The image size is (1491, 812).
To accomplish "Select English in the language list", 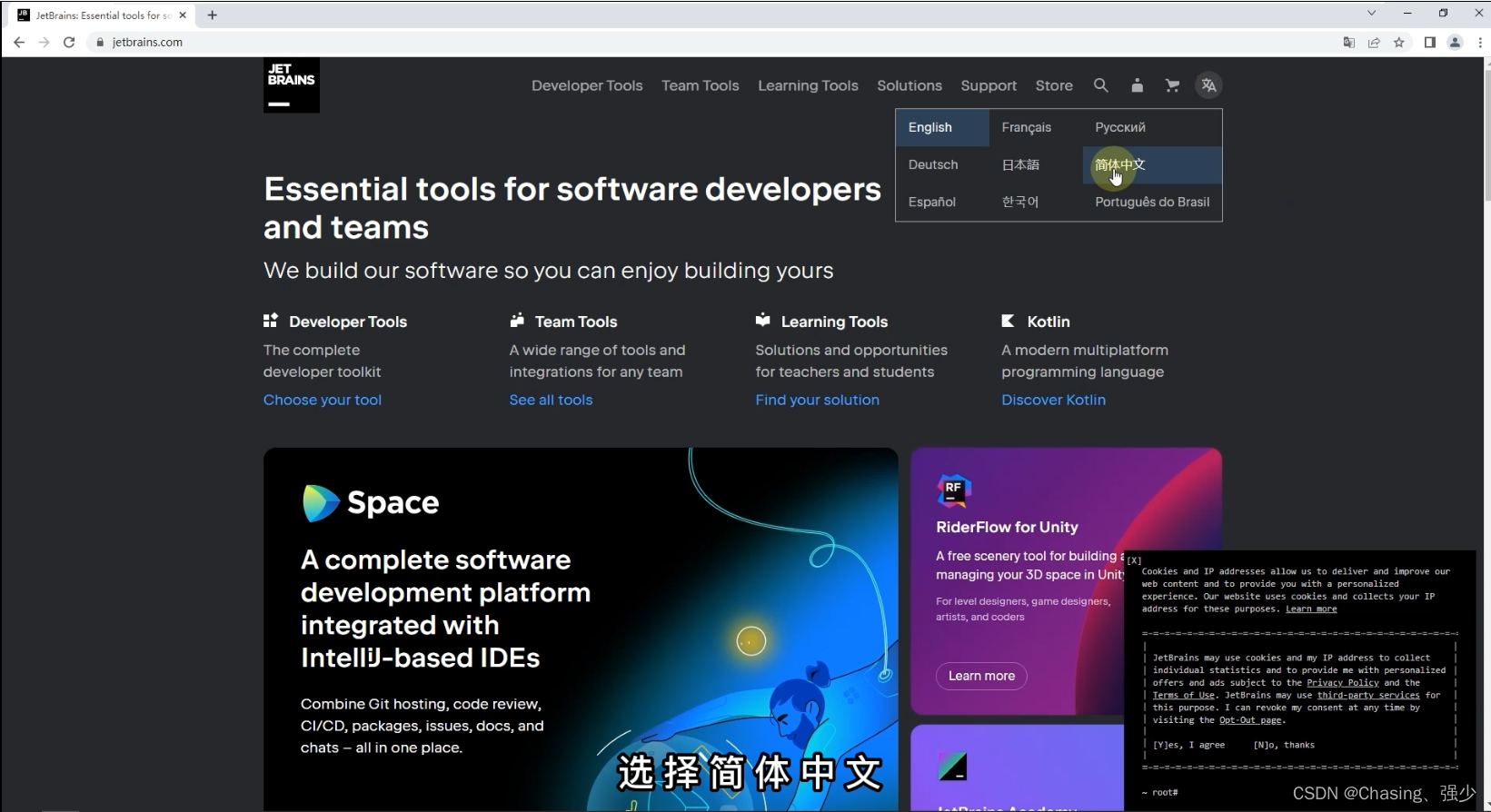I will (942, 127).
